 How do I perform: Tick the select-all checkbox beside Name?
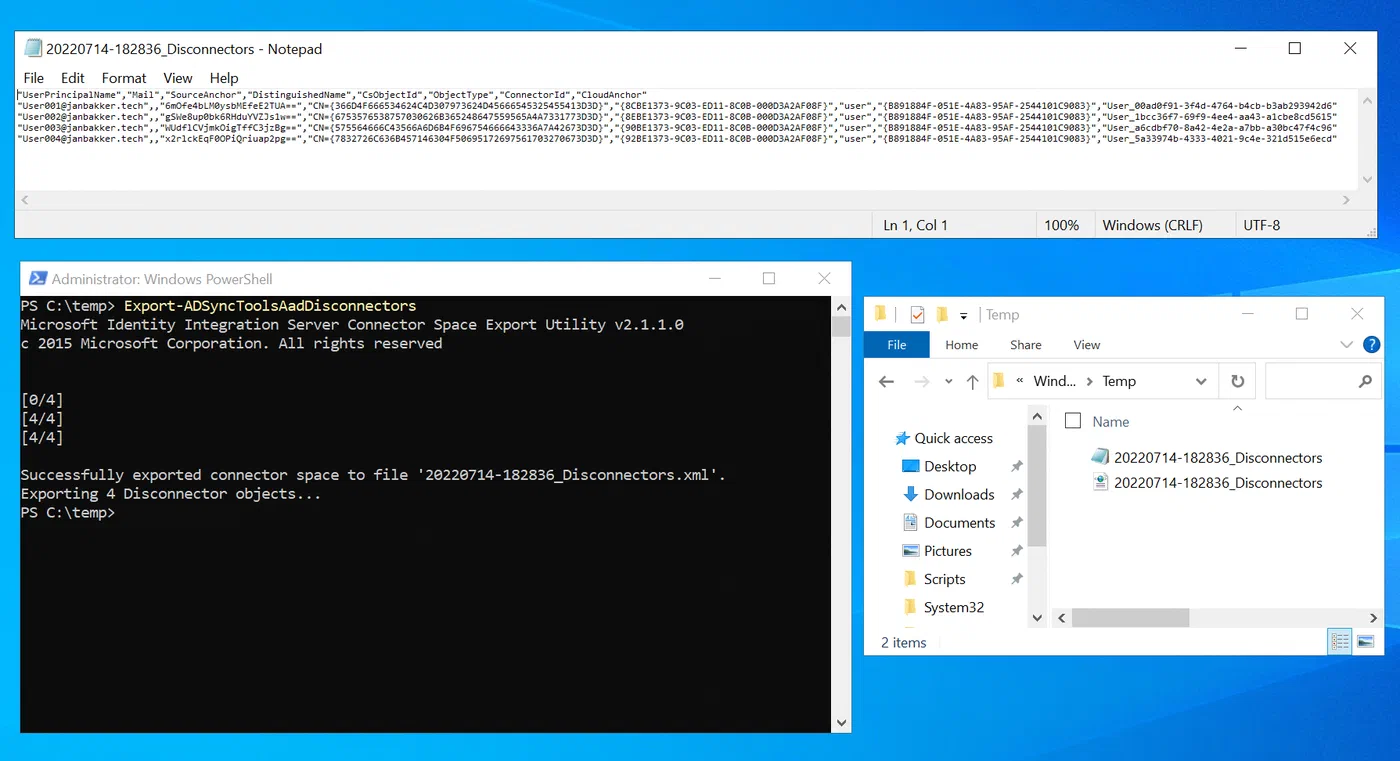coord(1073,421)
